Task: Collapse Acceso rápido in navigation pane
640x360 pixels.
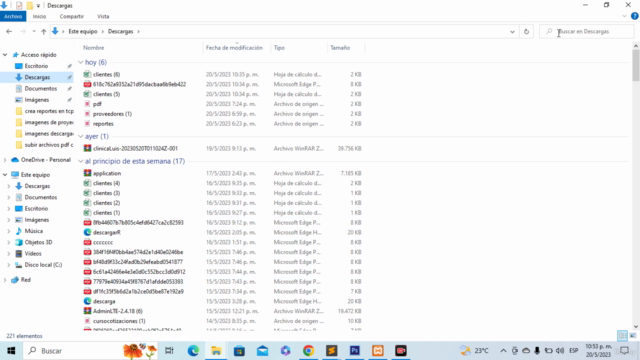Action: click(x=5, y=55)
